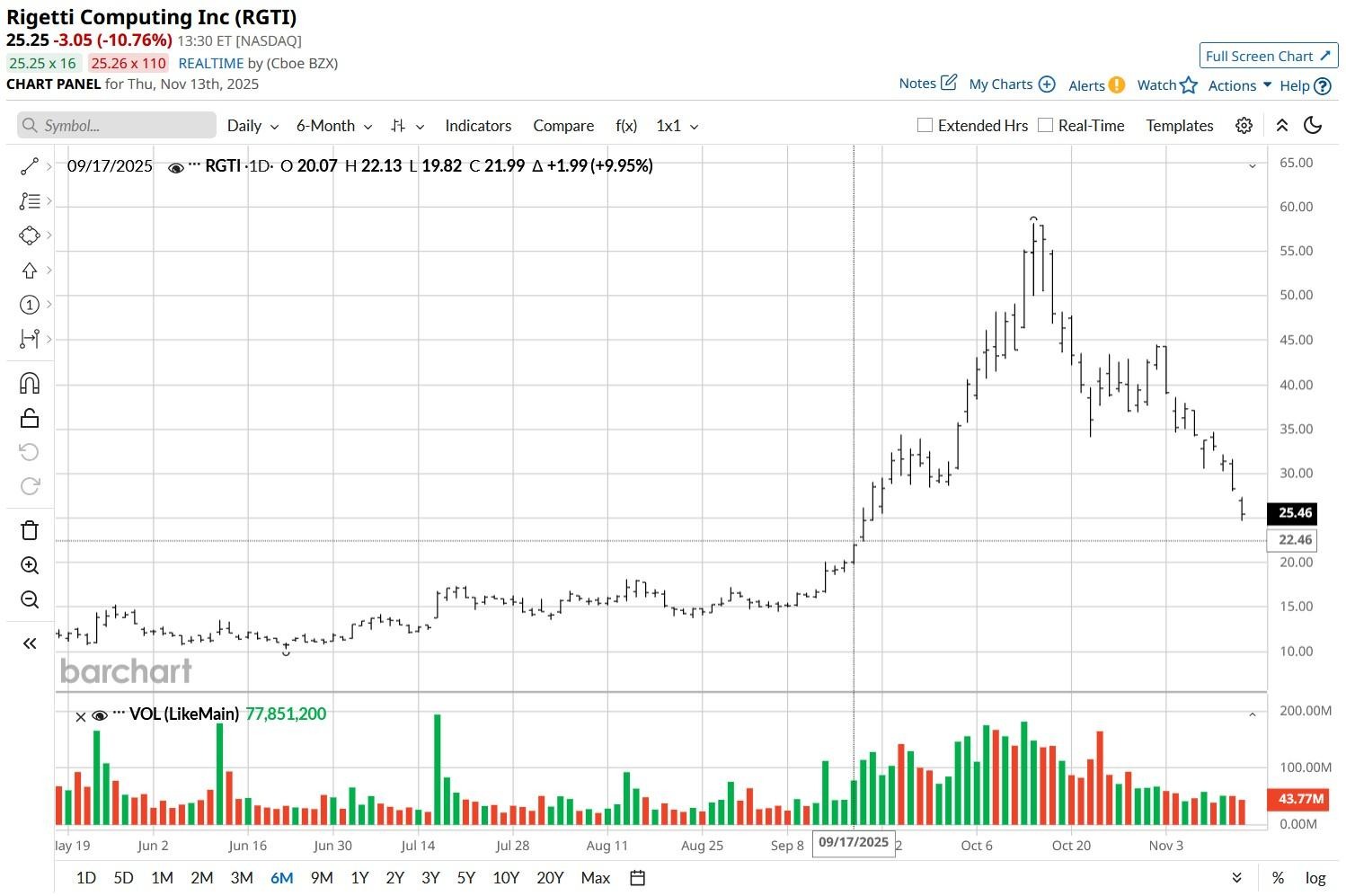Open the Templates menu
Image resolution: width=1346 pixels, height=896 pixels.
[x=1180, y=126]
